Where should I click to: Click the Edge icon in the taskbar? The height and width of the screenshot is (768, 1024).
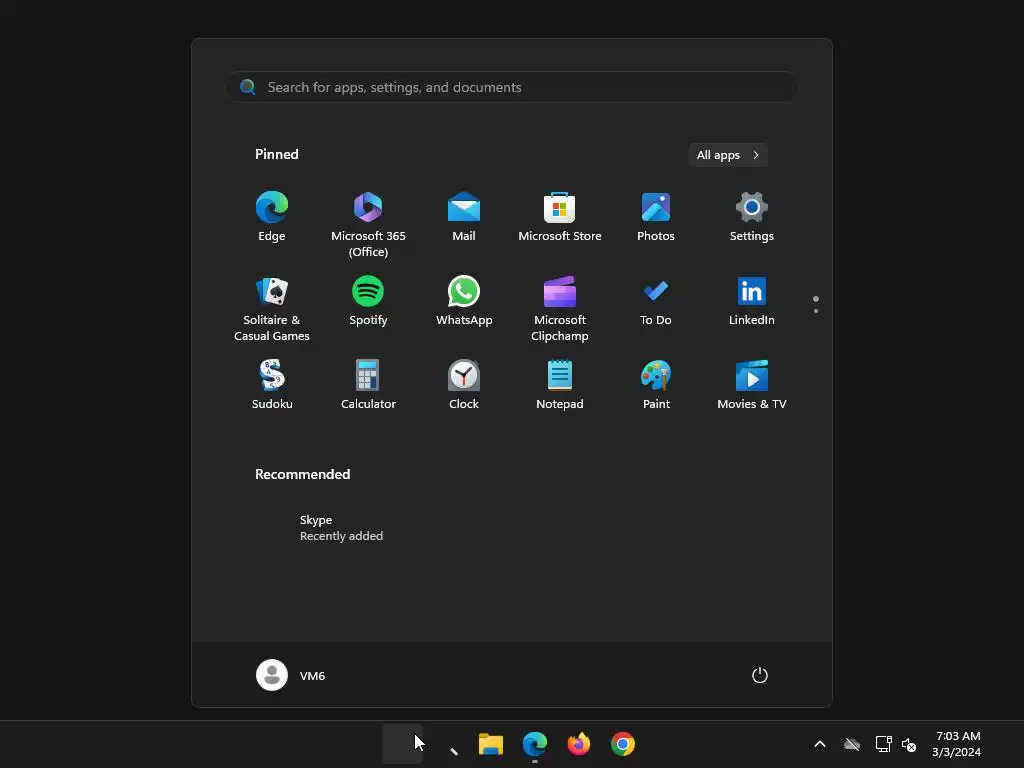point(534,744)
